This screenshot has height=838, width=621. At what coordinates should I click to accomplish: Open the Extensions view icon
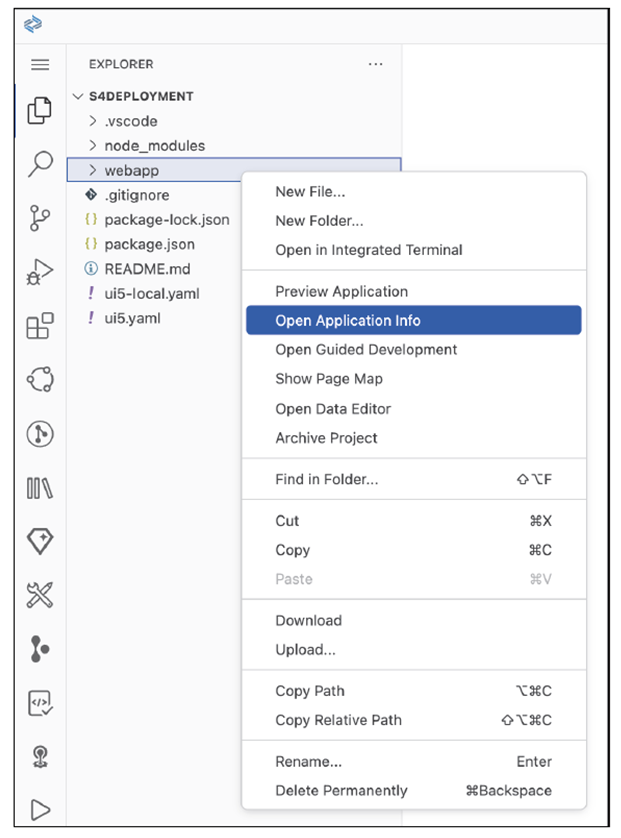(39, 325)
